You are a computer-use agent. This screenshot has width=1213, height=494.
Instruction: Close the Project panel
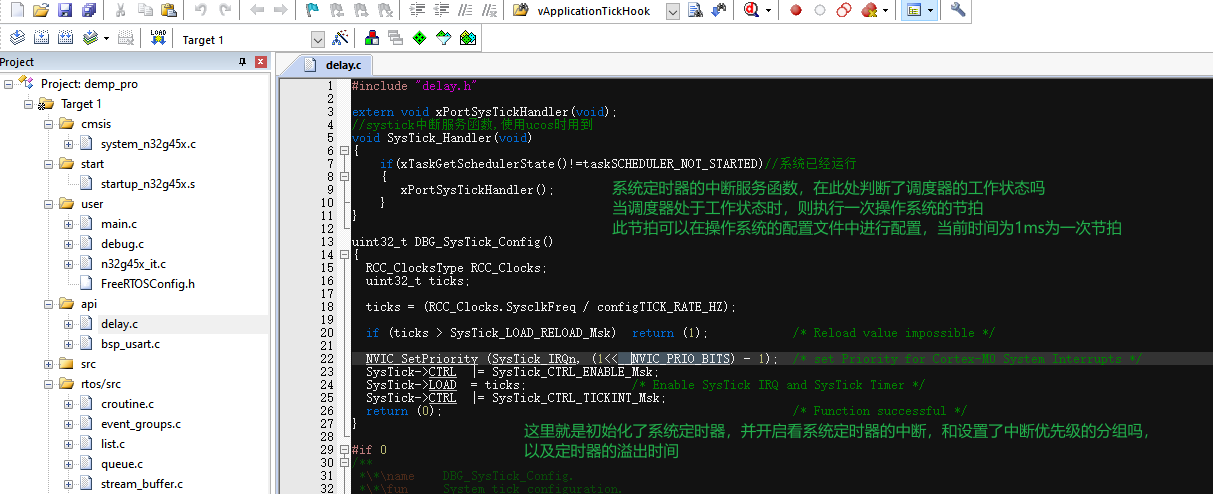pos(261,62)
